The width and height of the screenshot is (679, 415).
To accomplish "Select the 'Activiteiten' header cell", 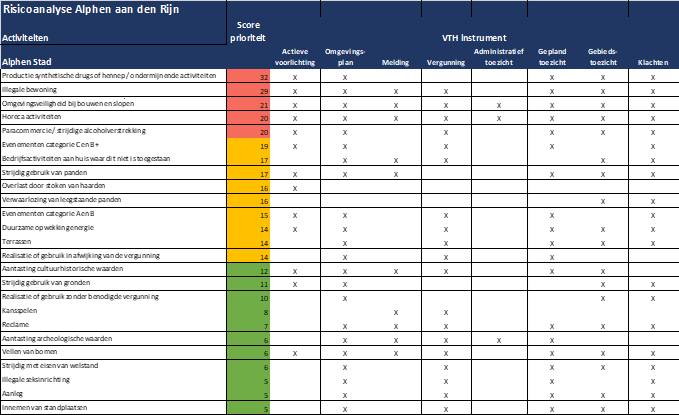I will coord(26,37).
